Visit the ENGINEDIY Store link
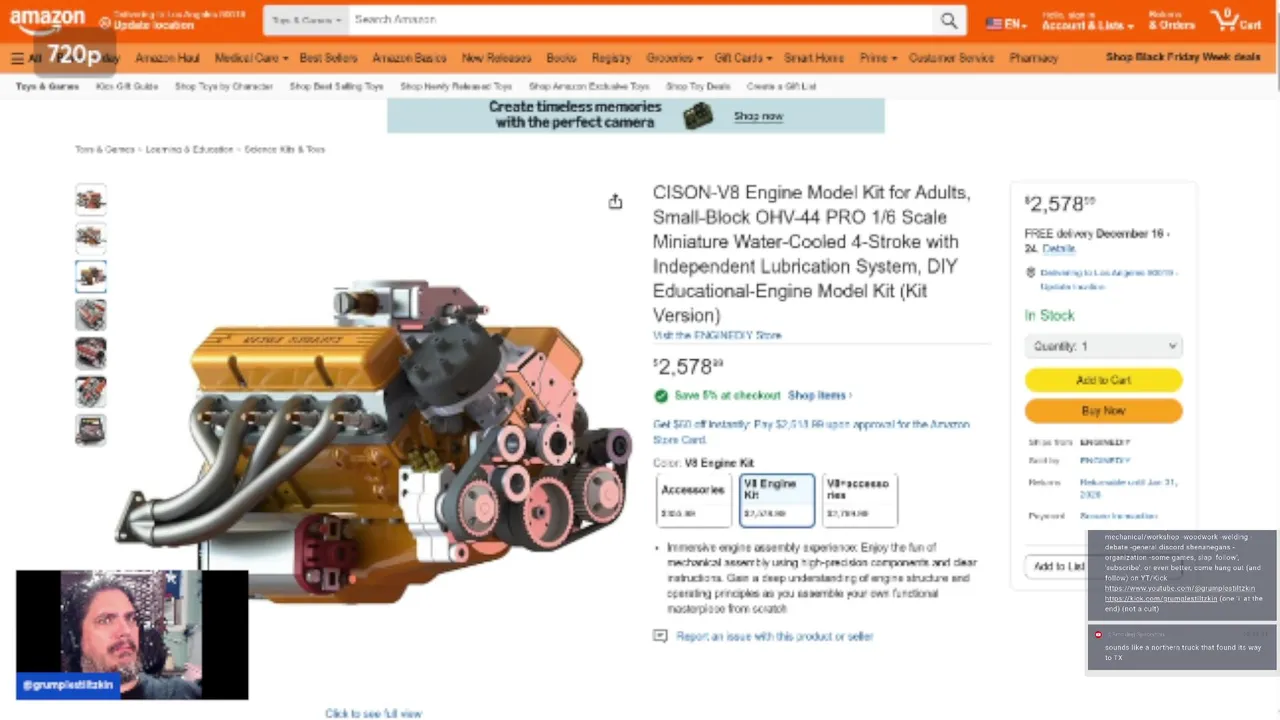Image resolution: width=1280 pixels, height=720 pixels. 717,336
